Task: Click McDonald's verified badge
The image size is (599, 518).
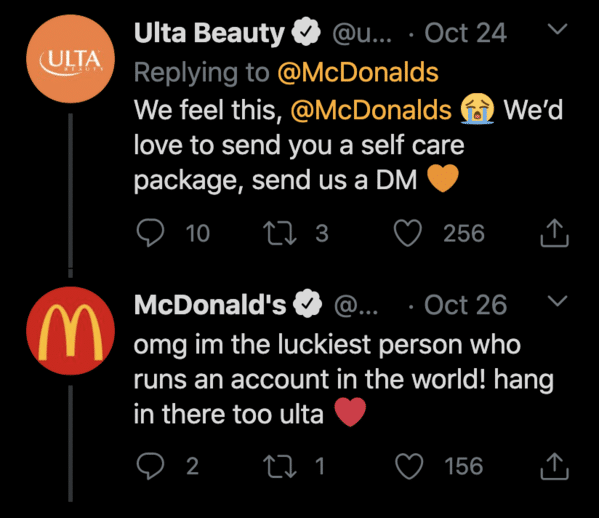Action: (x=308, y=303)
